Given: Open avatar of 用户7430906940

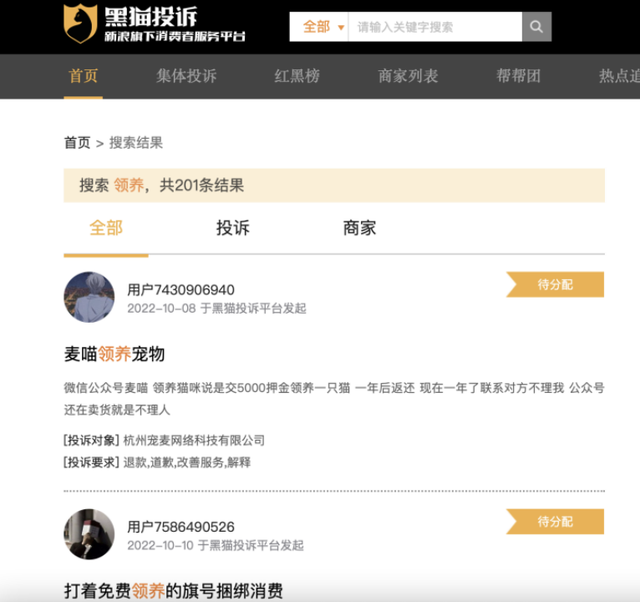Looking at the screenshot, I should click(89, 297).
